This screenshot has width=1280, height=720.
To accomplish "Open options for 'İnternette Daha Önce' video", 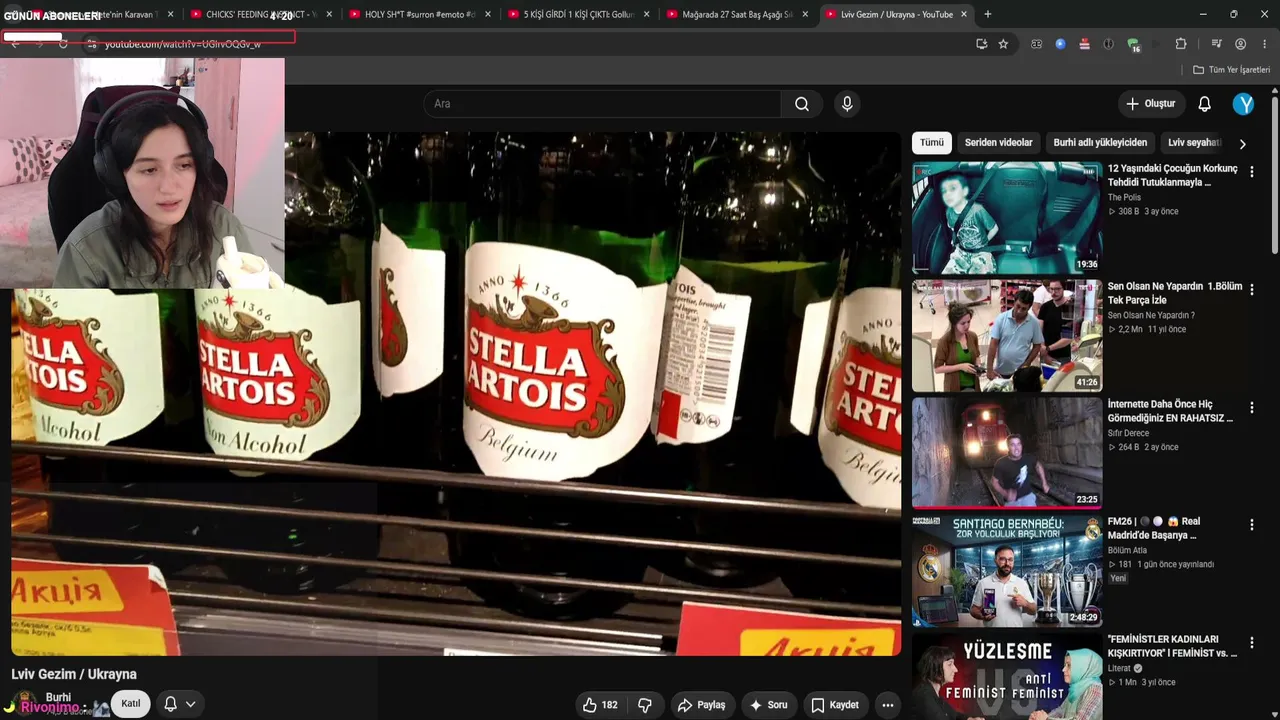I will point(1251,408).
